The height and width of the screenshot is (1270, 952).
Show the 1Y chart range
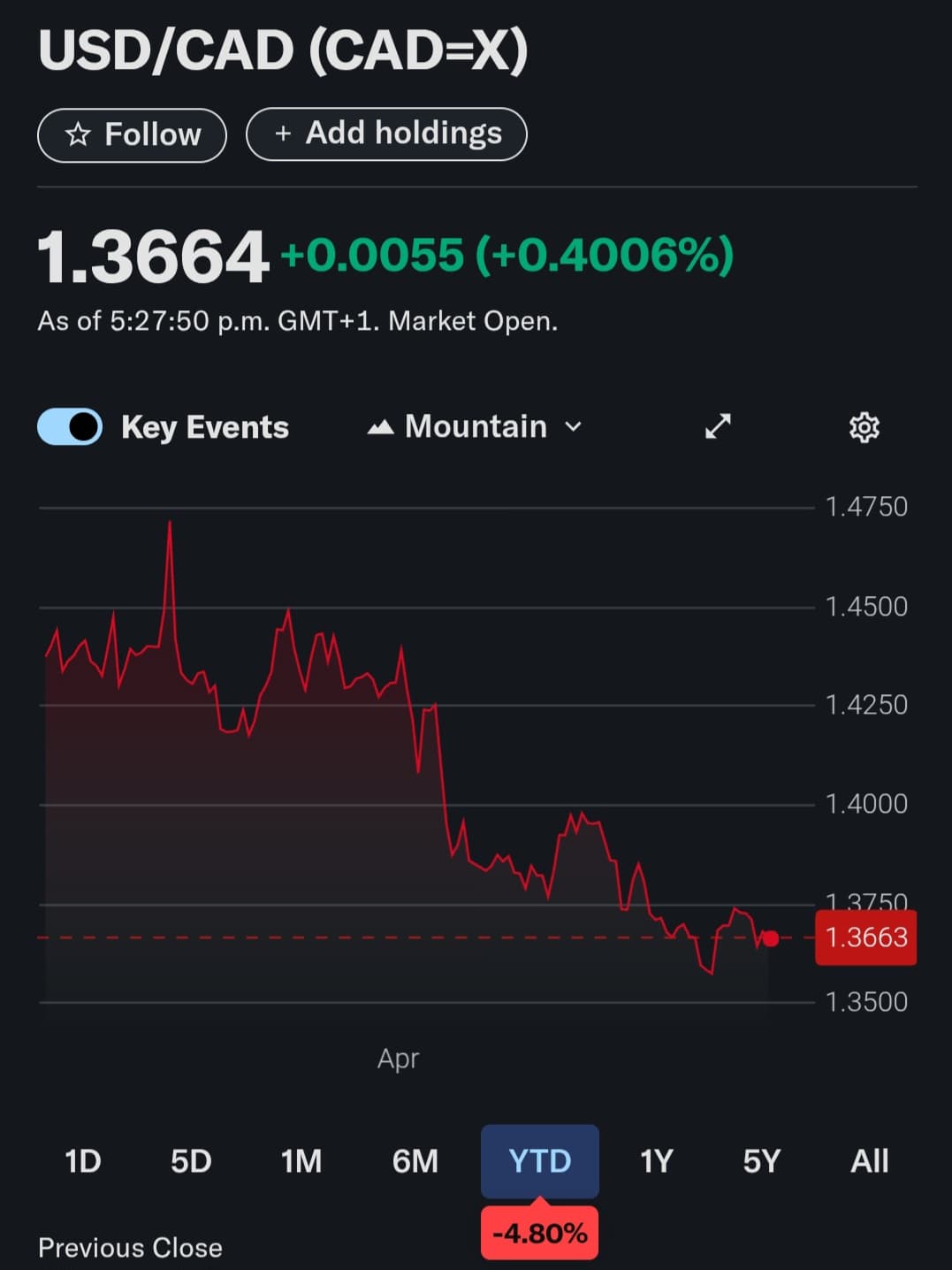coord(657,1161)
